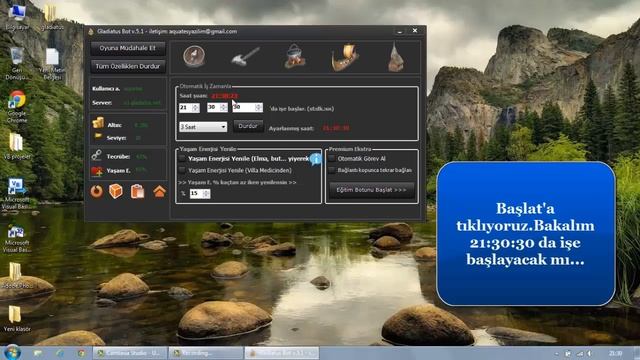The width and height of the screenshot is (640, 360).
Task: Click the orange clipboard icon
Action: tap(138, 191)
